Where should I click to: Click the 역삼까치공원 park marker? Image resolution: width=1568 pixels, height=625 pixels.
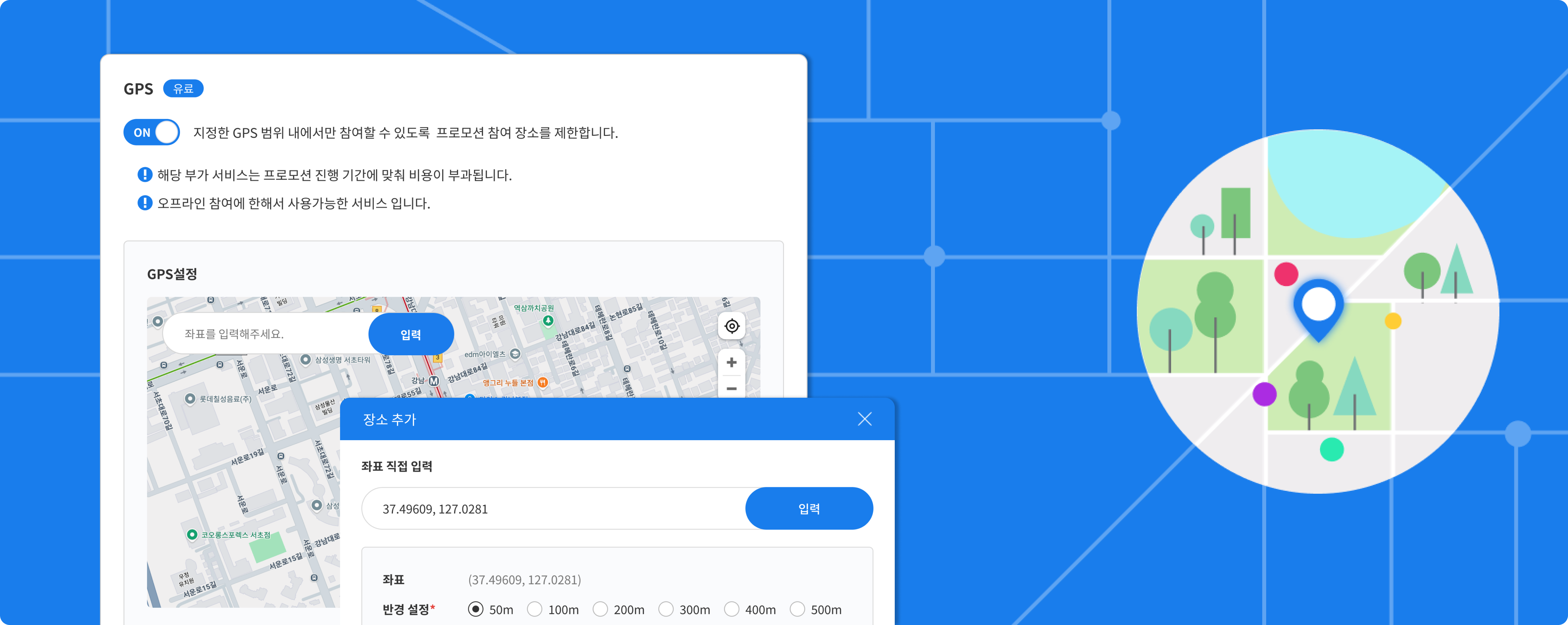click(x=548, y=320)
